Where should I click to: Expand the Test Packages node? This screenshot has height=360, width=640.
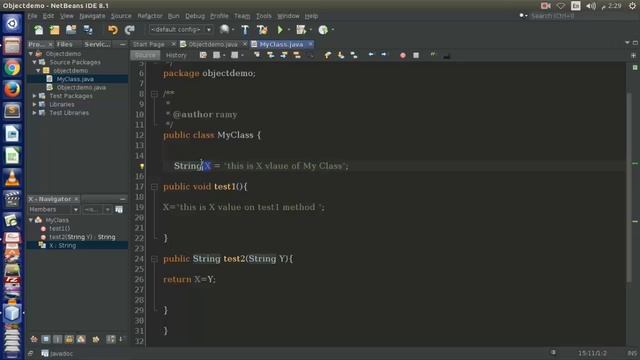pos(34,96)
